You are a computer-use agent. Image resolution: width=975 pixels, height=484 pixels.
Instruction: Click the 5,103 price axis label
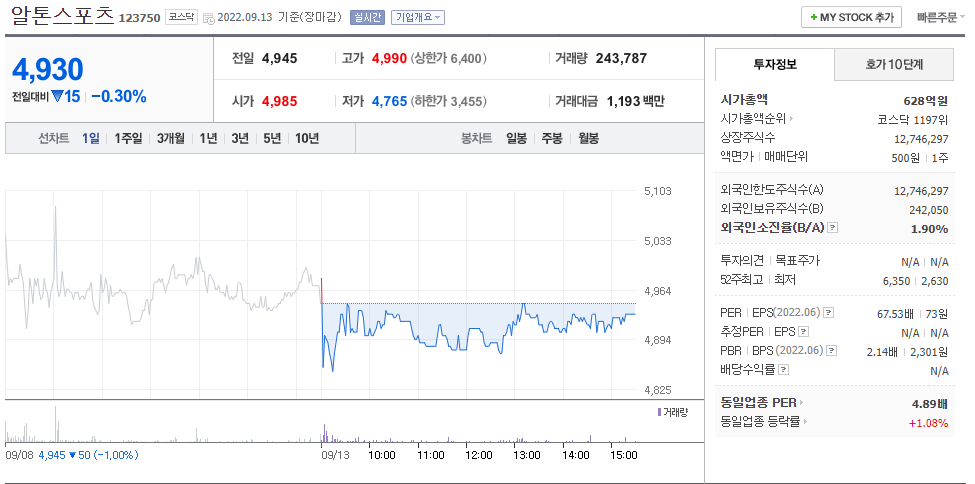click(658, 191)
